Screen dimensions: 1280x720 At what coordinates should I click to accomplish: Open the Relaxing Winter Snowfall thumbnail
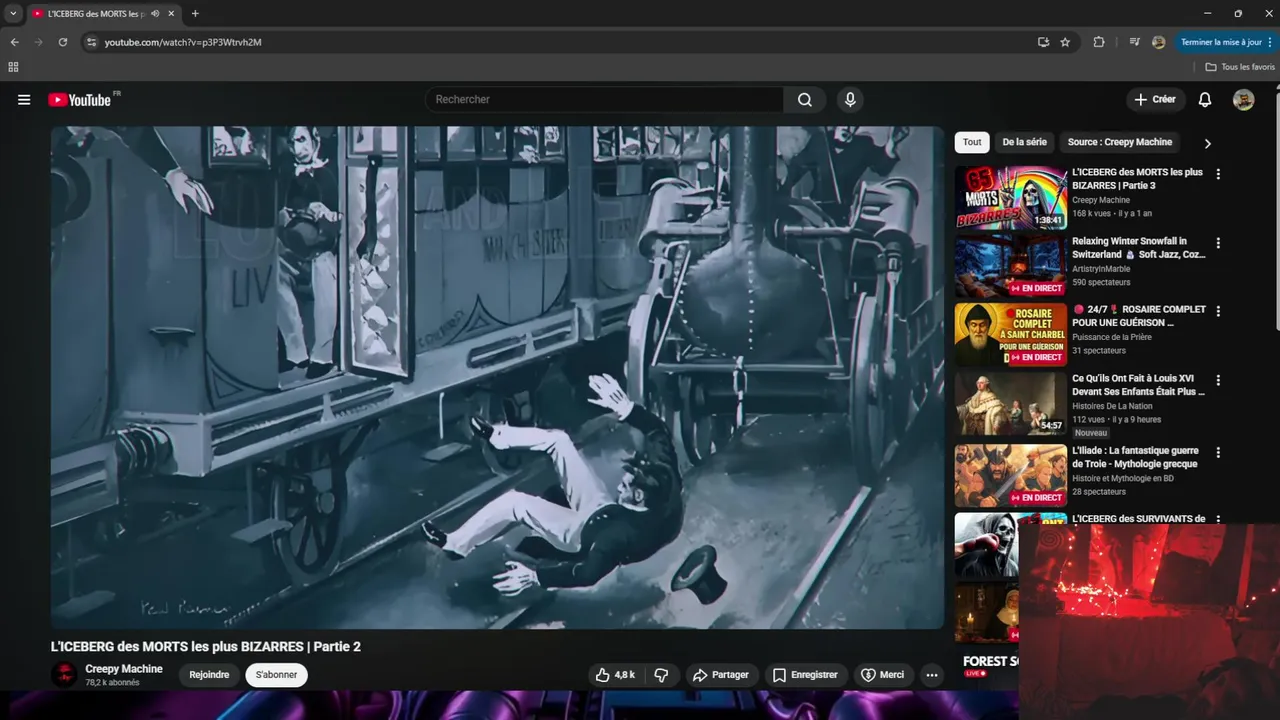1010,266
